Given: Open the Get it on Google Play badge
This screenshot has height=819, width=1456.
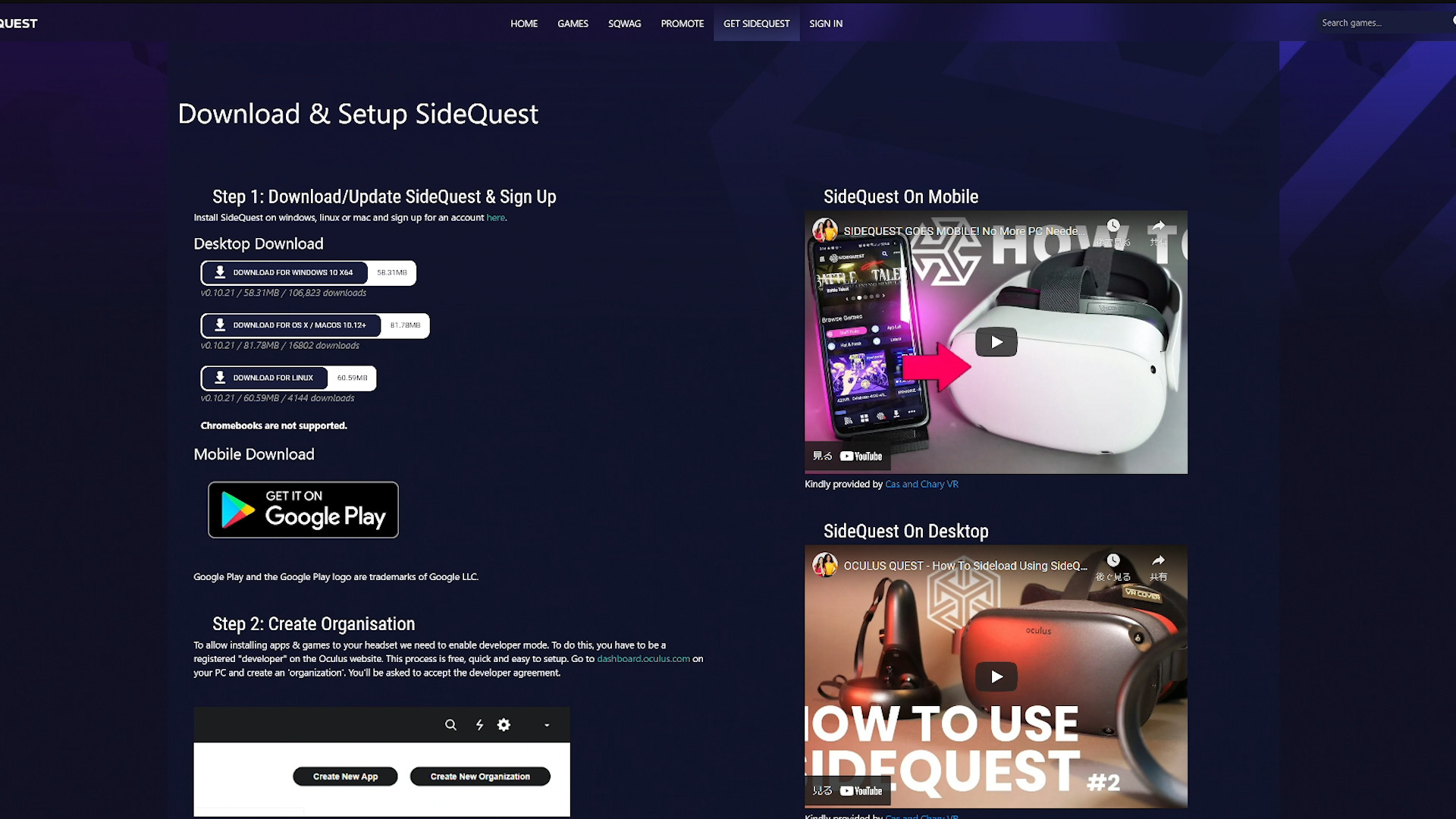Looking at the screenshot, I should [x=303, y=510].
